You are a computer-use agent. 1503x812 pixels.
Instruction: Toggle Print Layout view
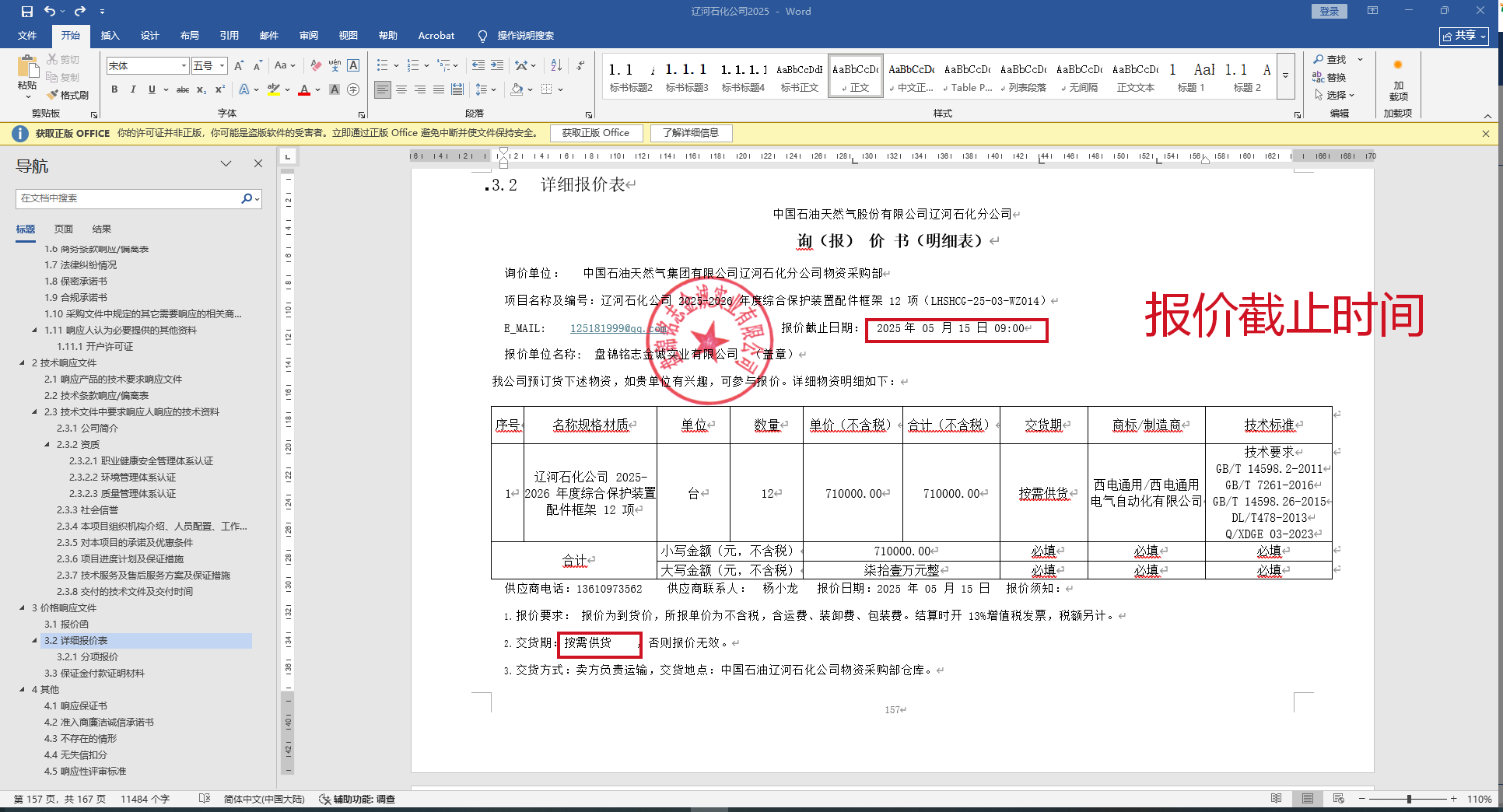(1308, 799)
